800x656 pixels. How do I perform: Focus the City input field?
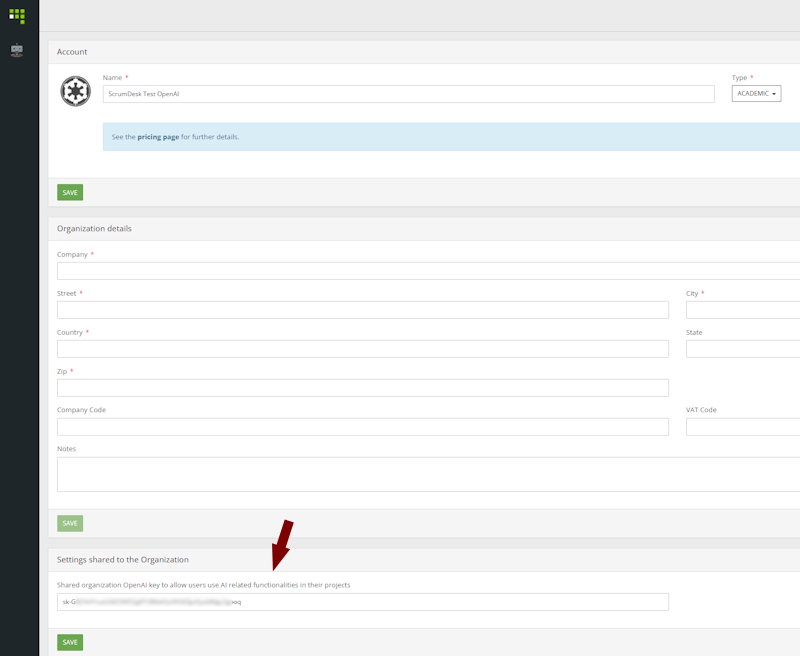click(x=743, y=310)
